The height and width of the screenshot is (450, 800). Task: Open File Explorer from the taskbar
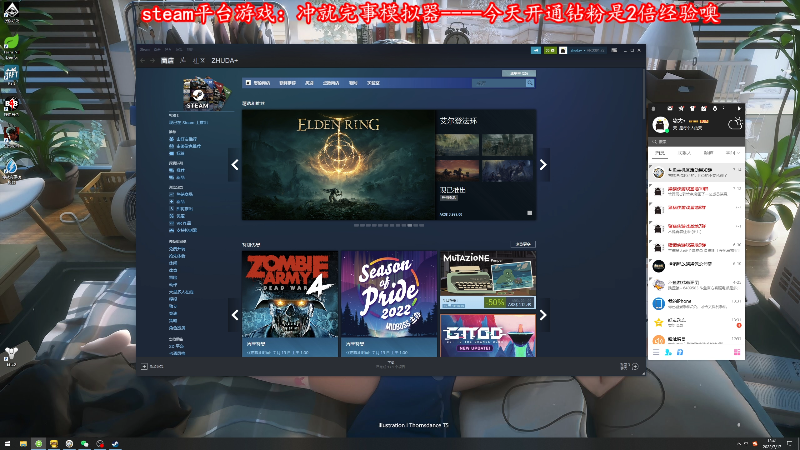[x=23, y=444]
